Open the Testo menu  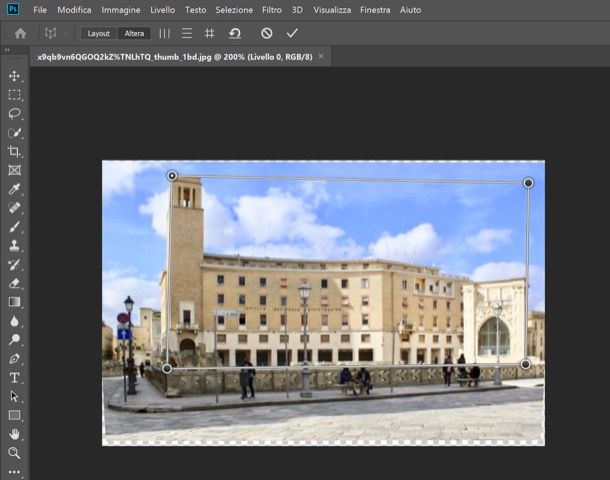(x=196, y=10)
